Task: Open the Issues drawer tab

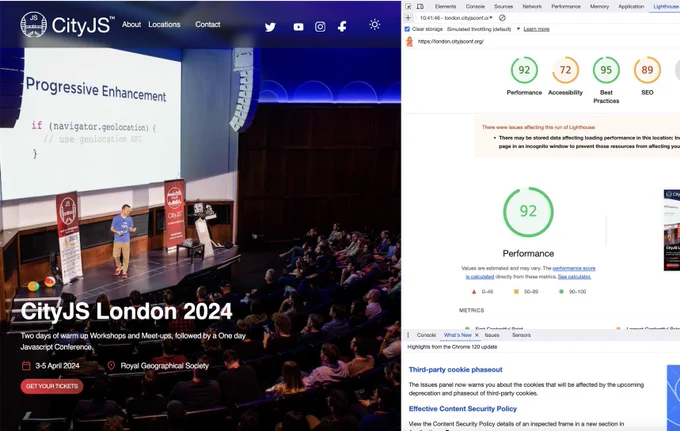Action: [492, 335]
